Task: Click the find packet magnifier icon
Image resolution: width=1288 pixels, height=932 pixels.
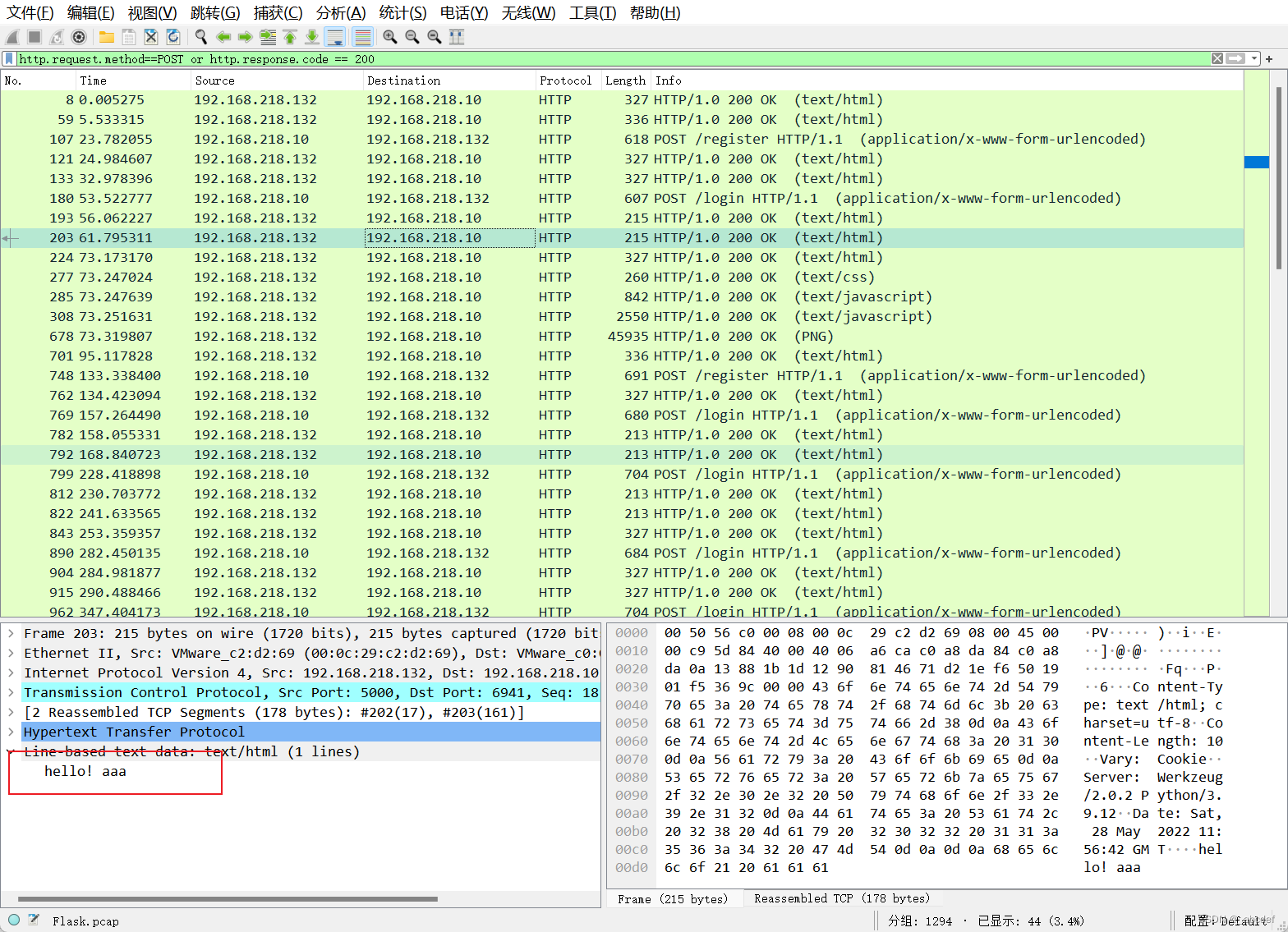Action: tap(201, 37)
